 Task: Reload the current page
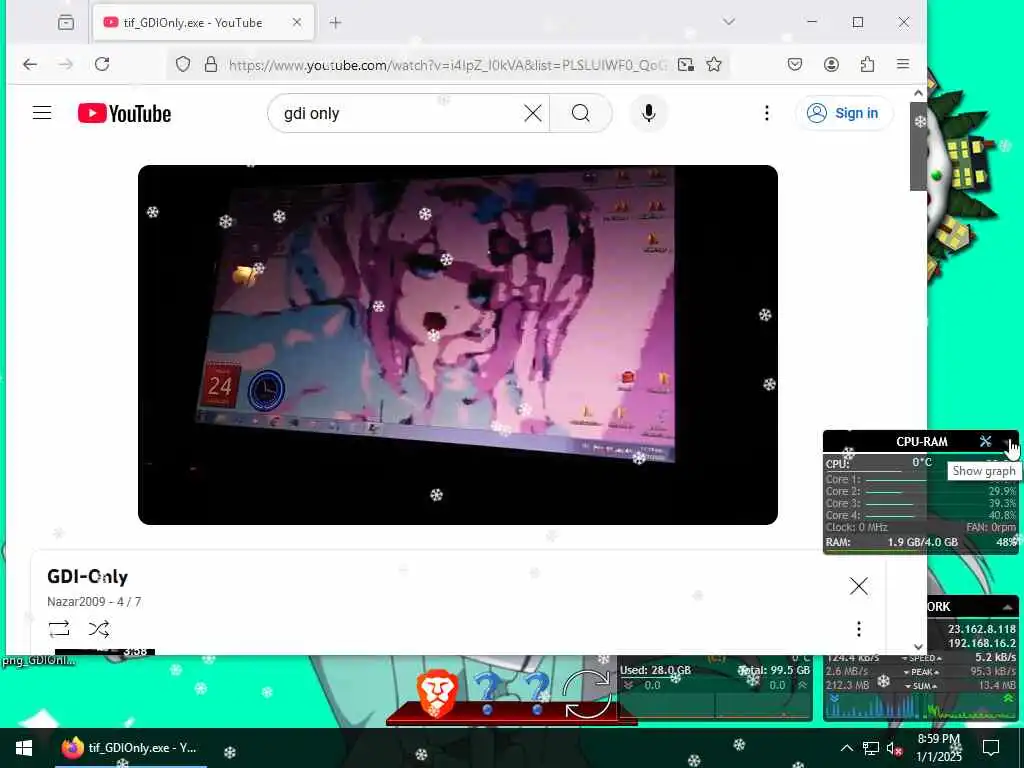click(x=102, y=64)
